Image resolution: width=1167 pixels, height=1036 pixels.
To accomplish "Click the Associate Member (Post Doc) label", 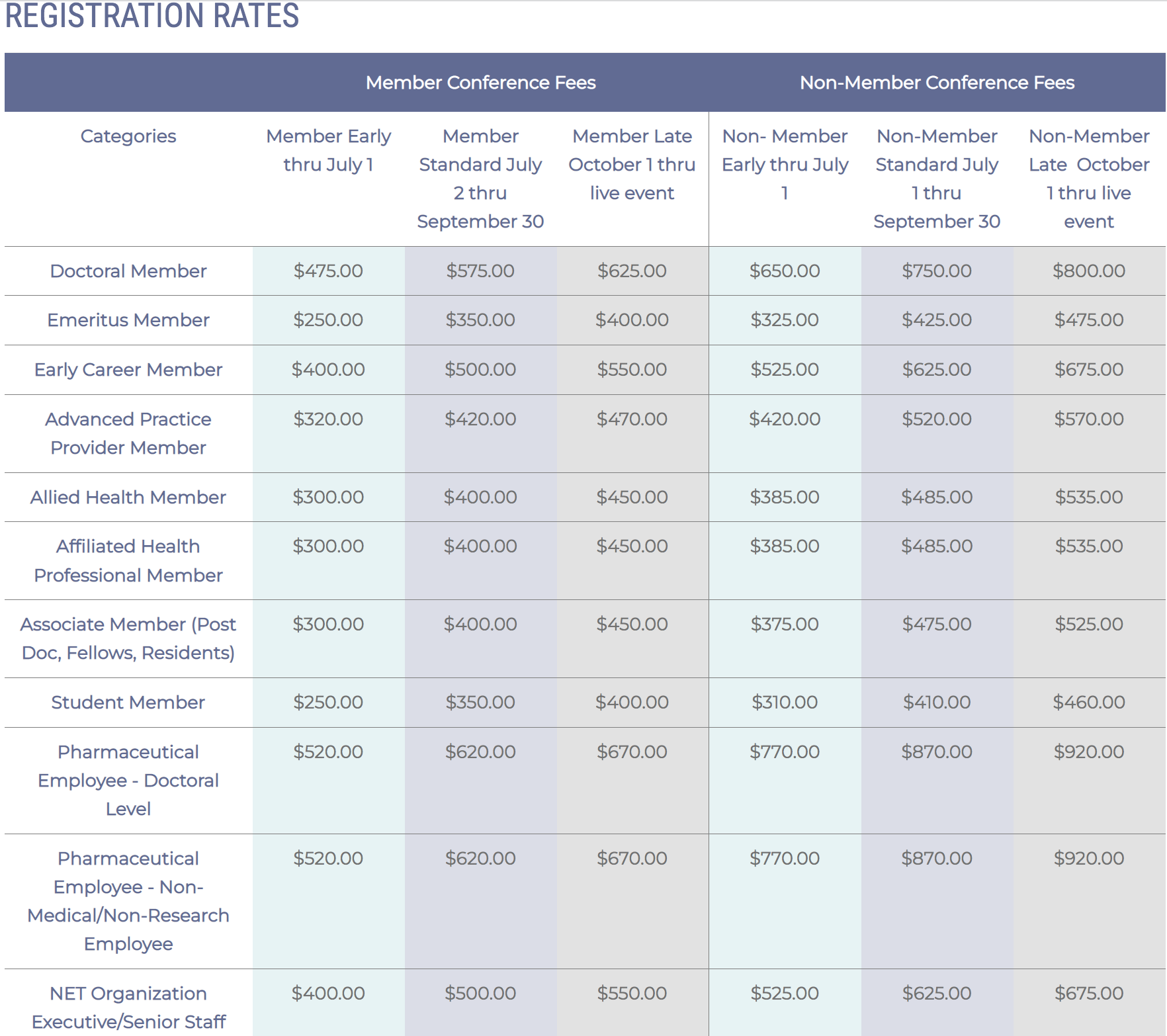I will pos(128,638).
